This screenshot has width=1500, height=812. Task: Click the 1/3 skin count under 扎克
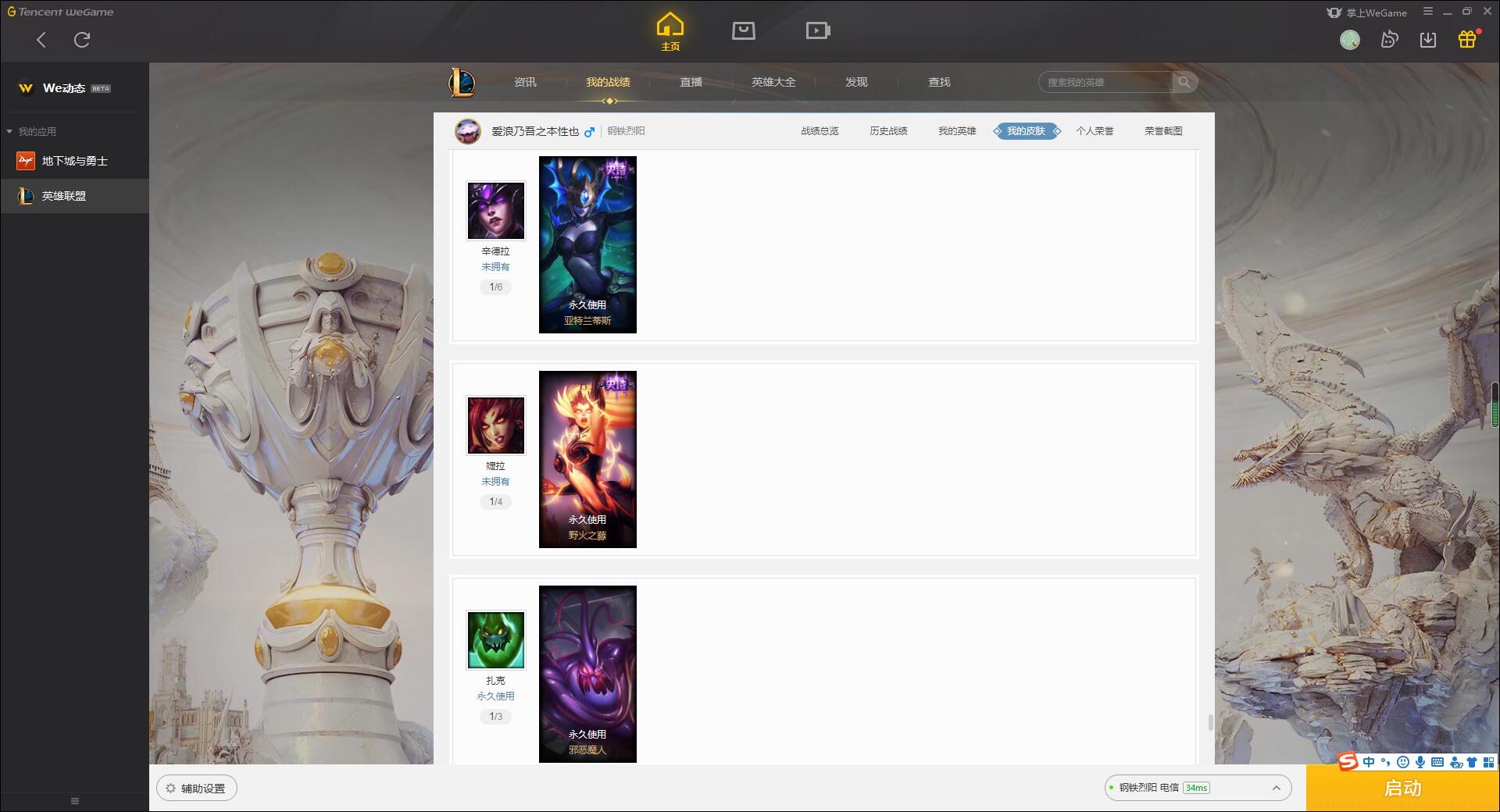click(x=496, y=717)
